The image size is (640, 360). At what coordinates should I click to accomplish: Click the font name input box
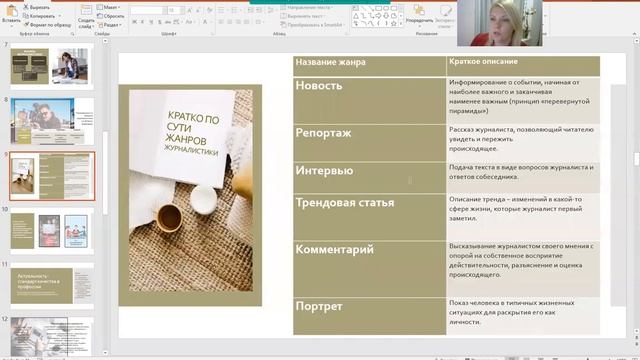pyautogui.click(x=147, y=10)
